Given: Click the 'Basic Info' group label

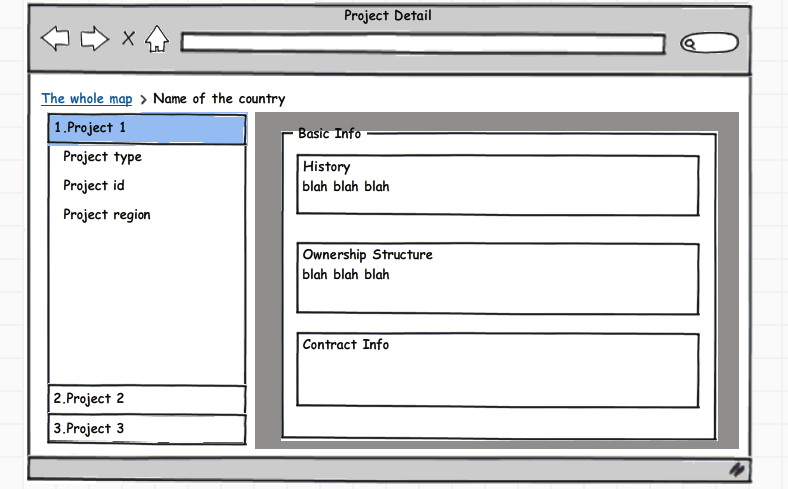Looking at the screenshot, I should pos(330,134).
